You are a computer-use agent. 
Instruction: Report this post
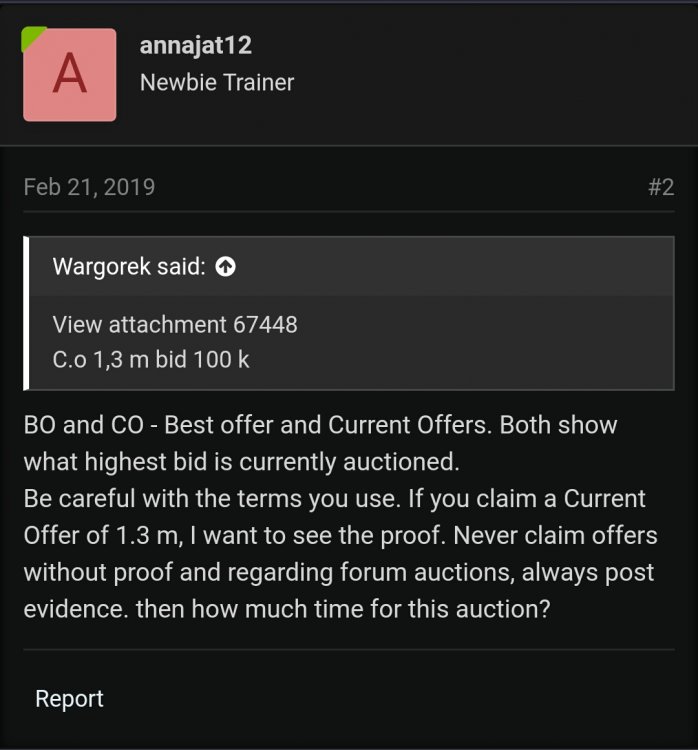coord(69,699)
